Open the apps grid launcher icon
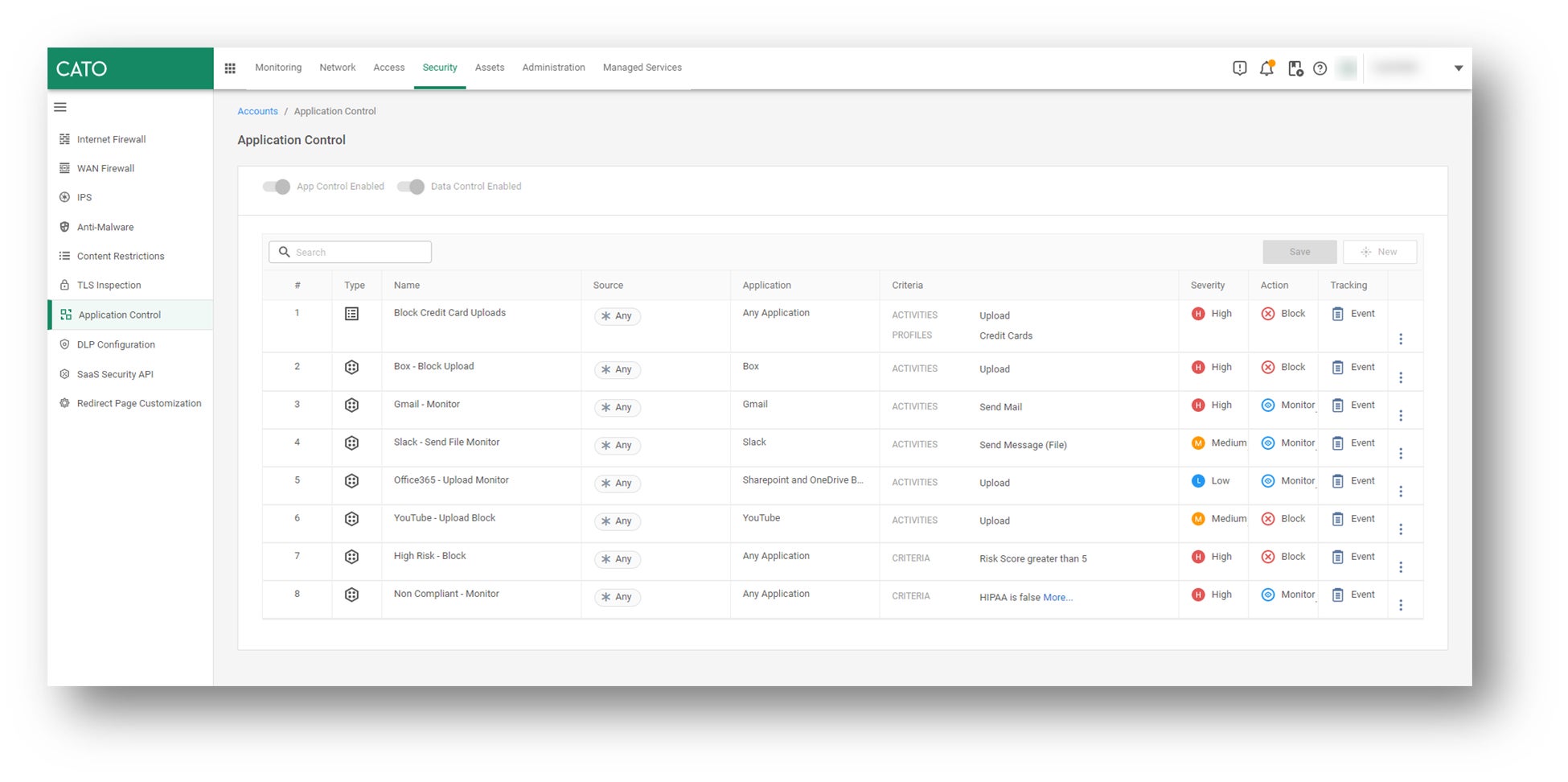The image size is (1568, 782). point(230,68)
